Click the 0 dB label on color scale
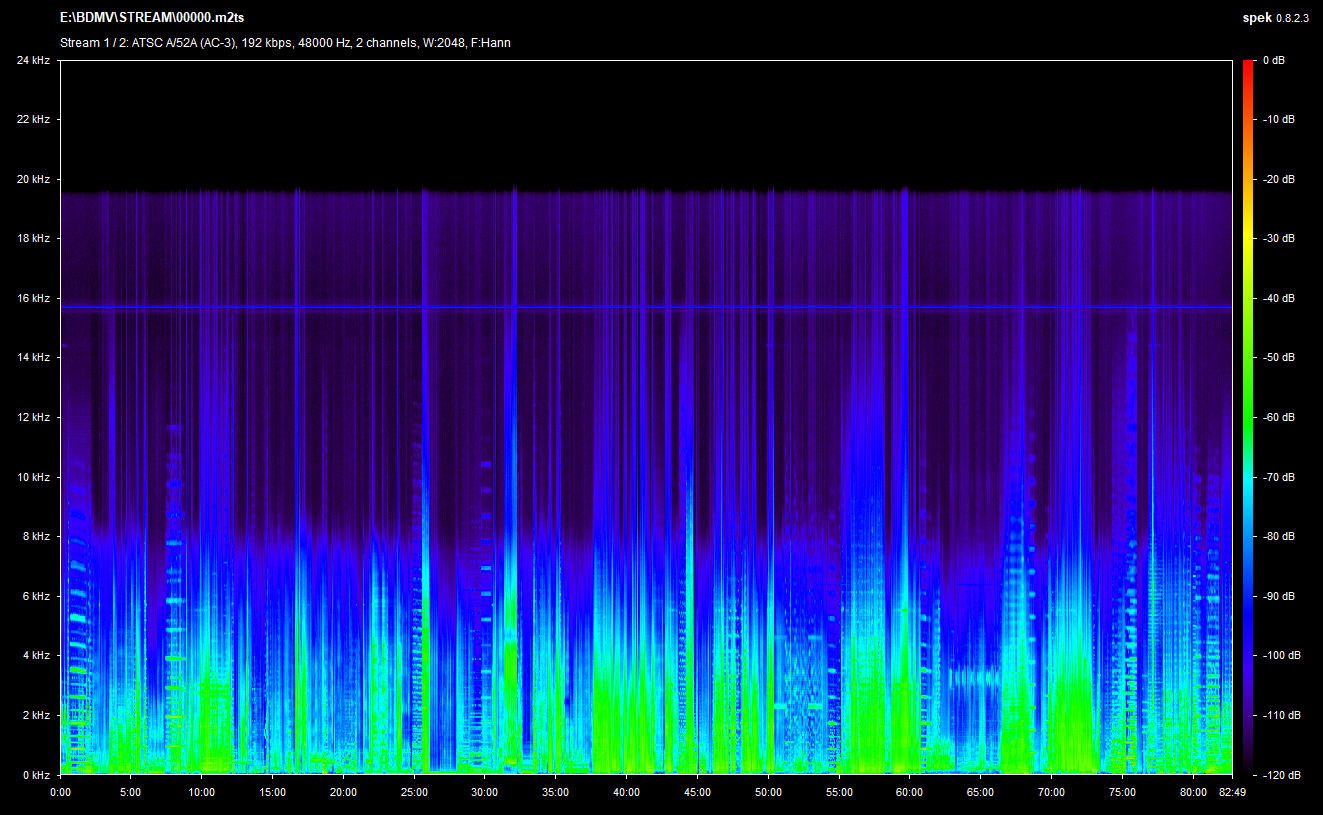1323x815 pixels. pos(1273,61)
